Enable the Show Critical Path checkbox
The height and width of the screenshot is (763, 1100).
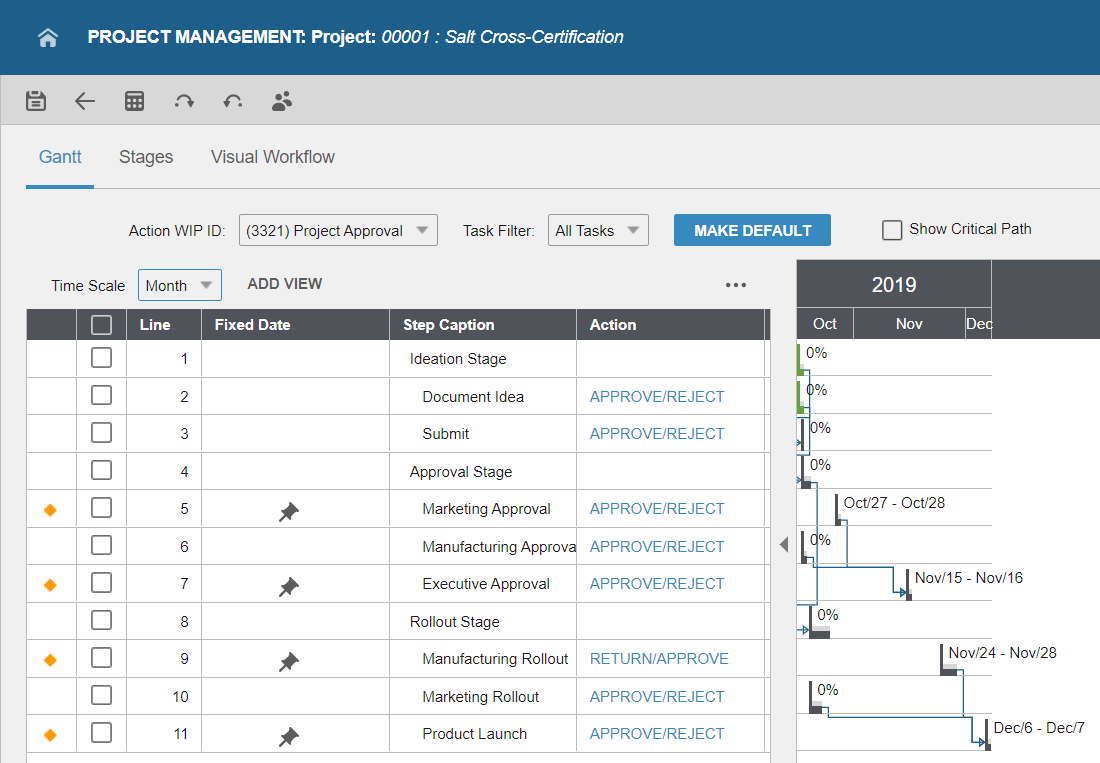892,230
